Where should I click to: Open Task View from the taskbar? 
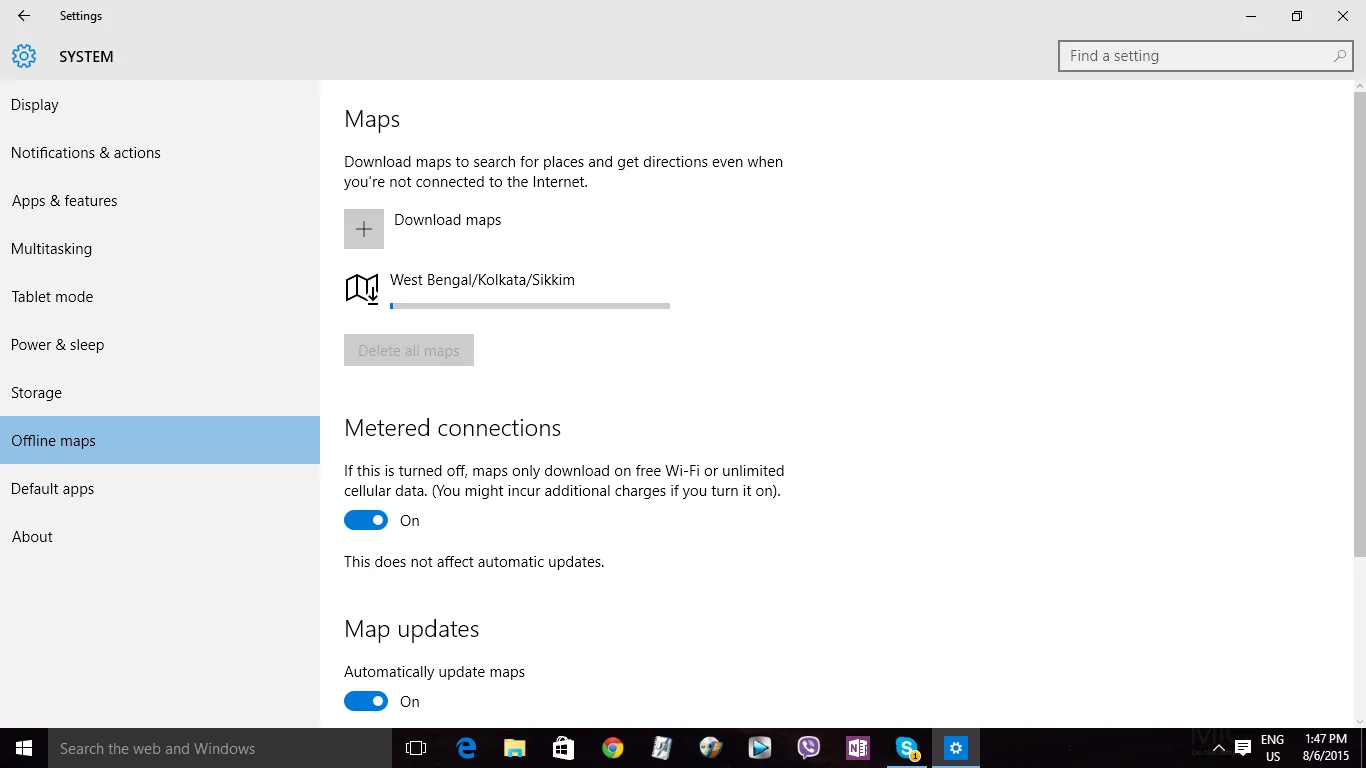click(416, 748)
